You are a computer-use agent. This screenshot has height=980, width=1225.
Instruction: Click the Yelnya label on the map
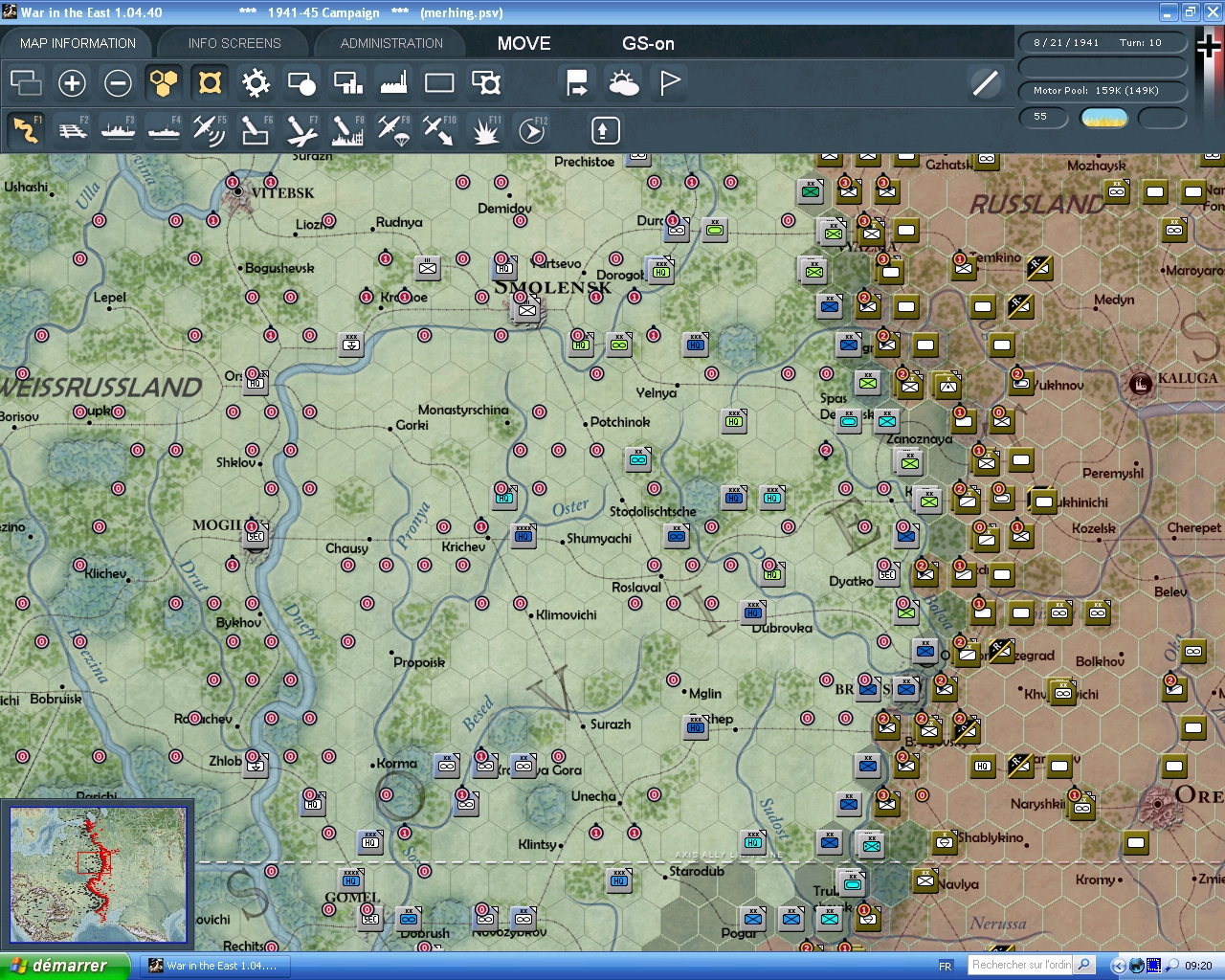(657, 392)
